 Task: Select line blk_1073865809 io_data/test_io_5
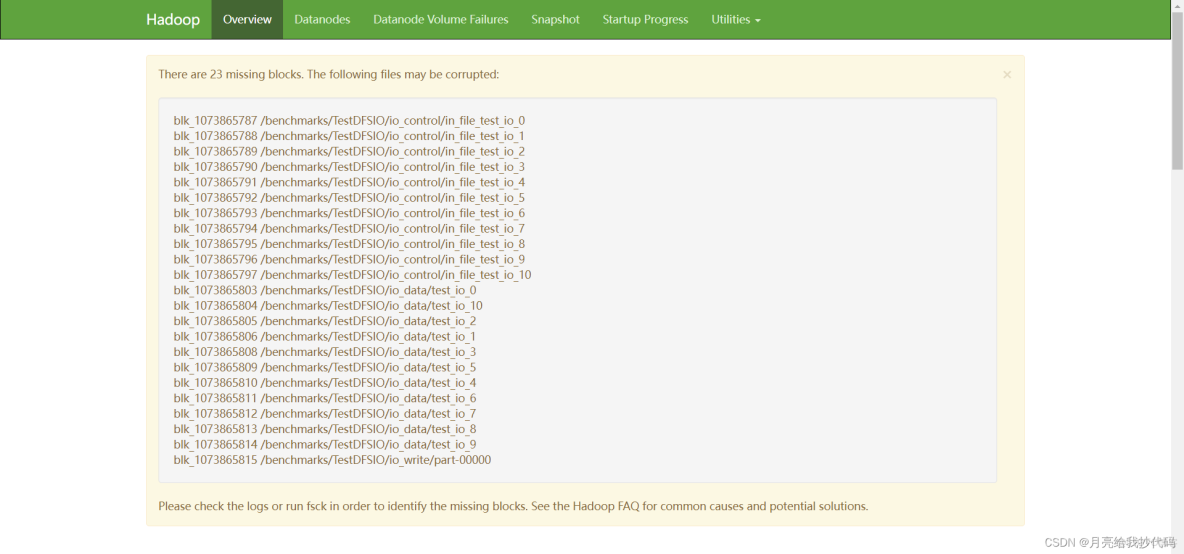click(x=325, y=368)
